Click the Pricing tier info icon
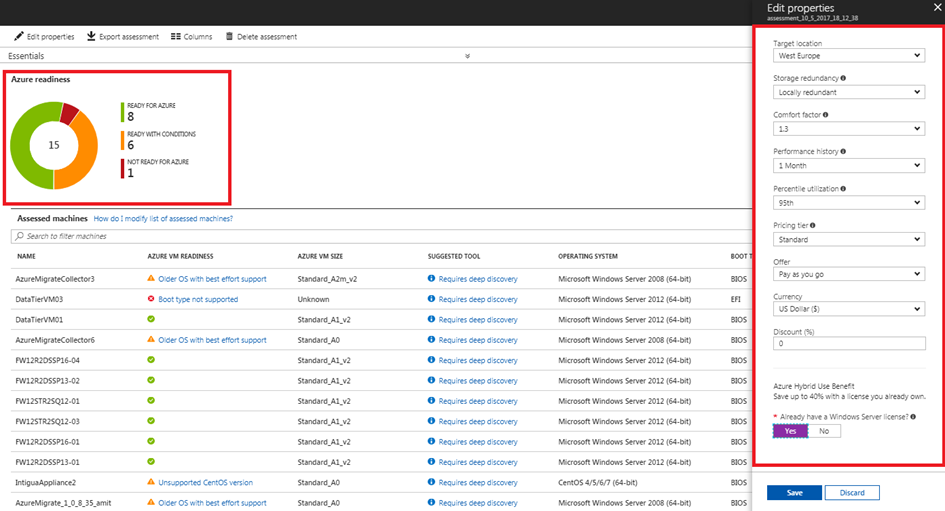The image size is (945, 511). coord(812,225)
